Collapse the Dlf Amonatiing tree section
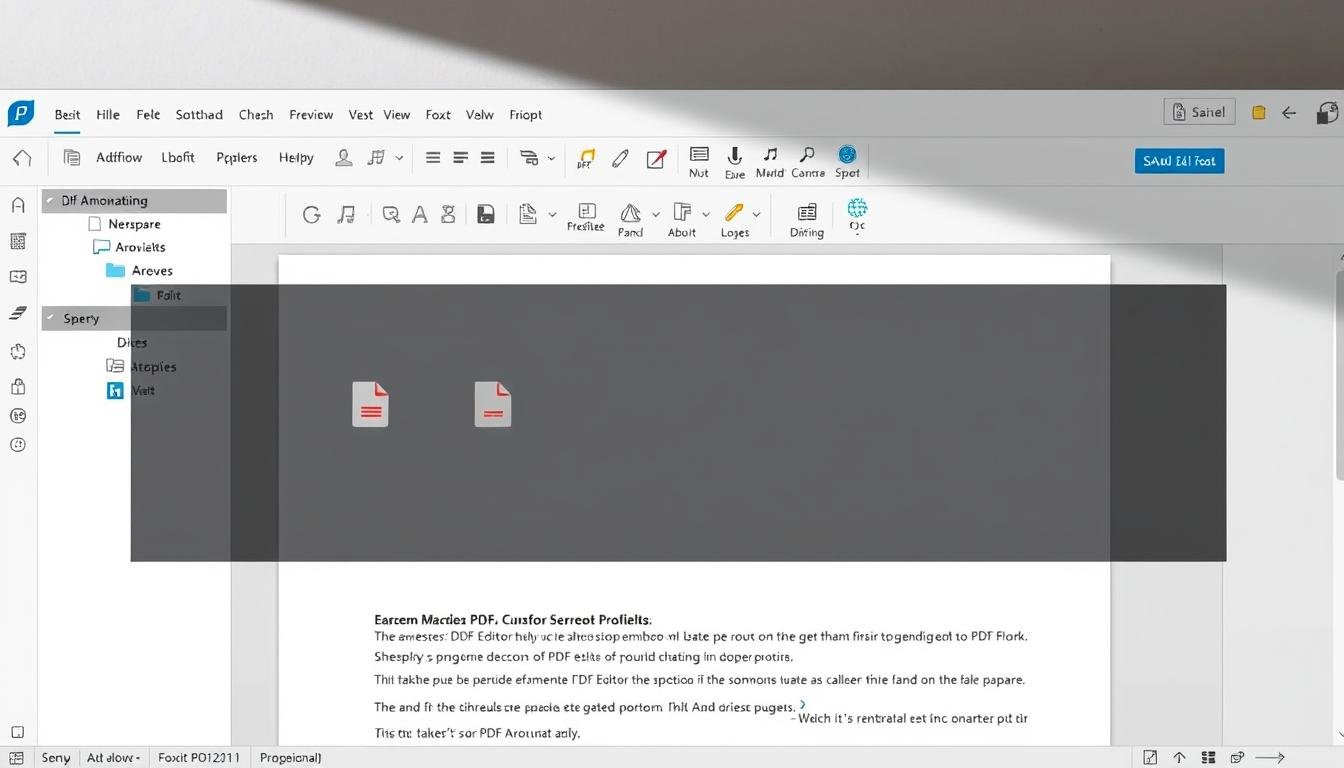Viewport: 1344px width, 768px height. tap(51, 201)
